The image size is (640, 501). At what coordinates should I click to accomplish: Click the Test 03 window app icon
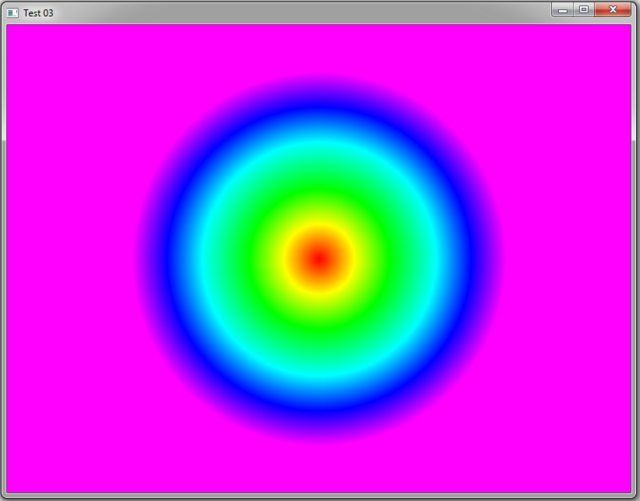click(13, 13)
